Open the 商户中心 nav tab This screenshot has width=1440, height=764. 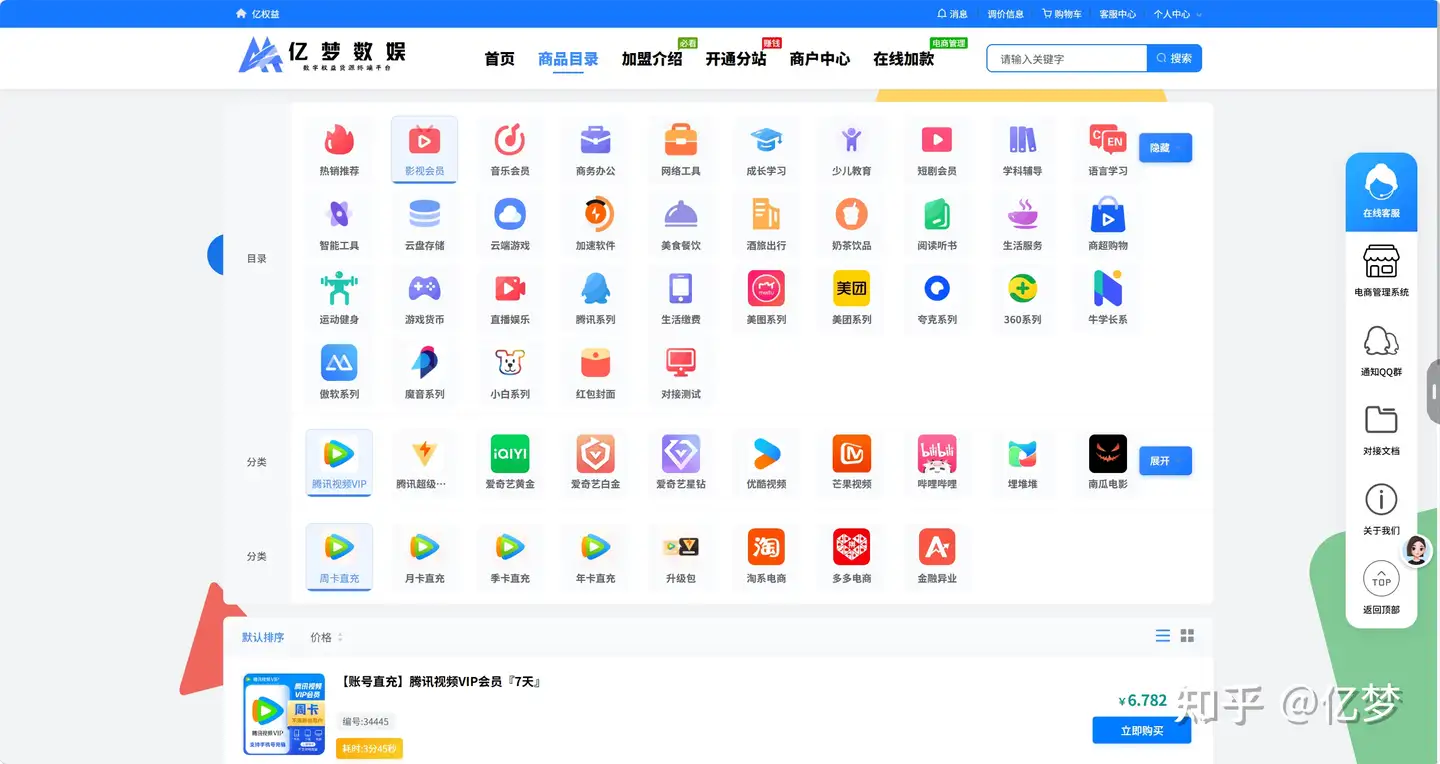tap(820, 59)
